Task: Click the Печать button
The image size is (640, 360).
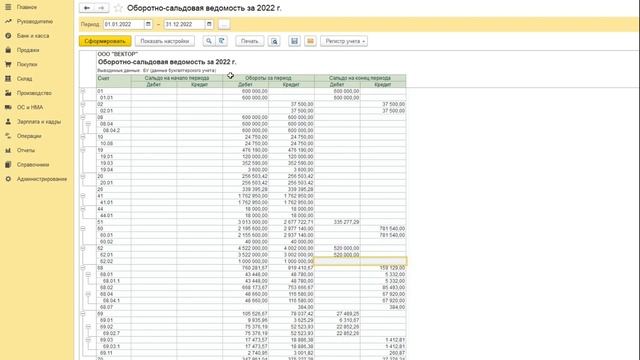Action: pyautogui.click(x=249, y=41)
